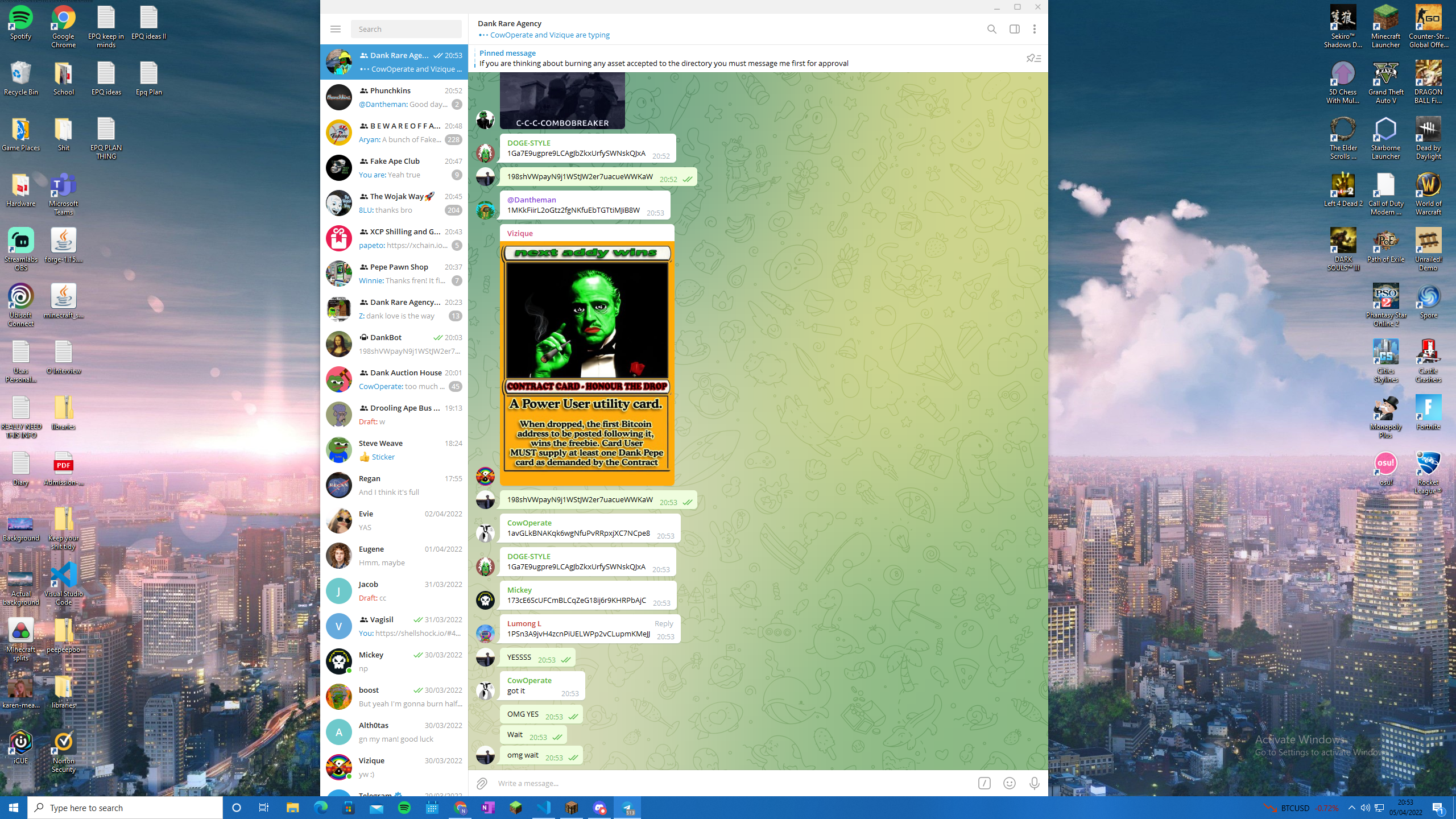Open Evie conversation

point(394,520)
